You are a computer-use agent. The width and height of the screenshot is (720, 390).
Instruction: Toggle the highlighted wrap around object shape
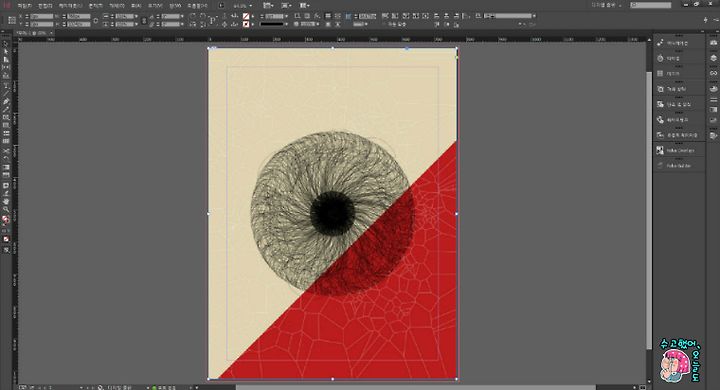[x=348, y=16]
